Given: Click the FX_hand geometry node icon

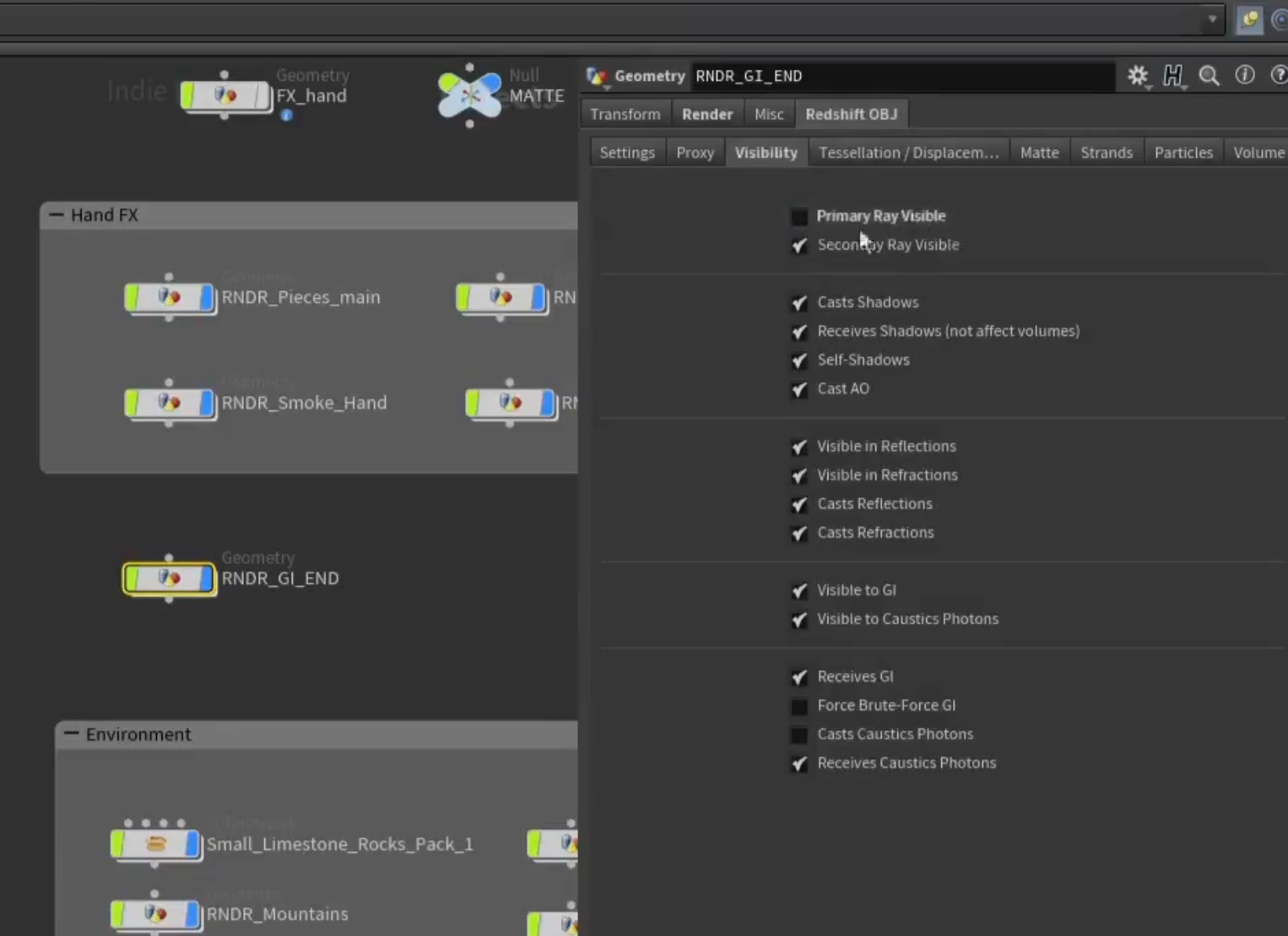Looking at the screenshot, I should (225, 96).
